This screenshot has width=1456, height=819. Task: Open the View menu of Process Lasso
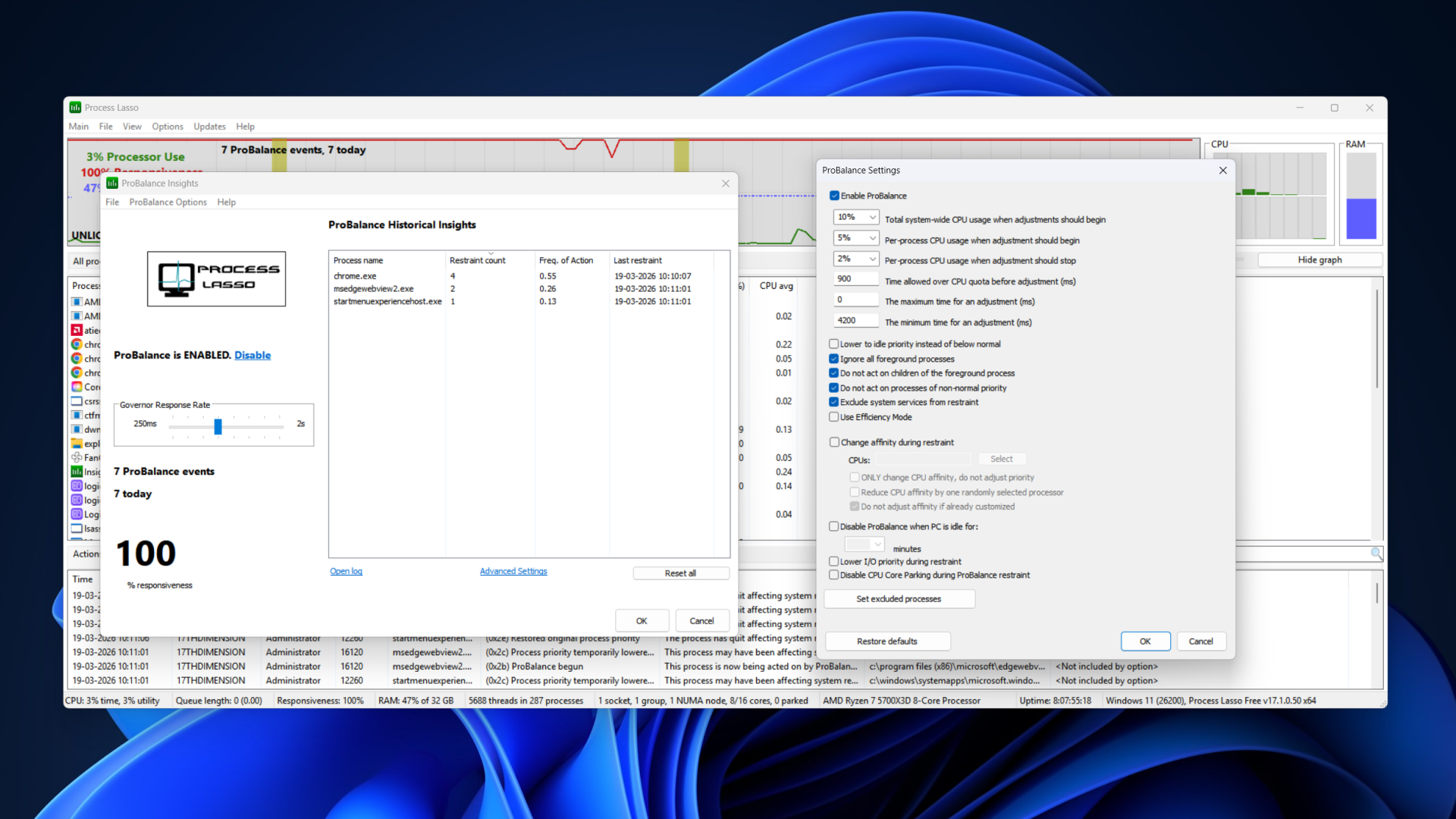click(132, 127)
